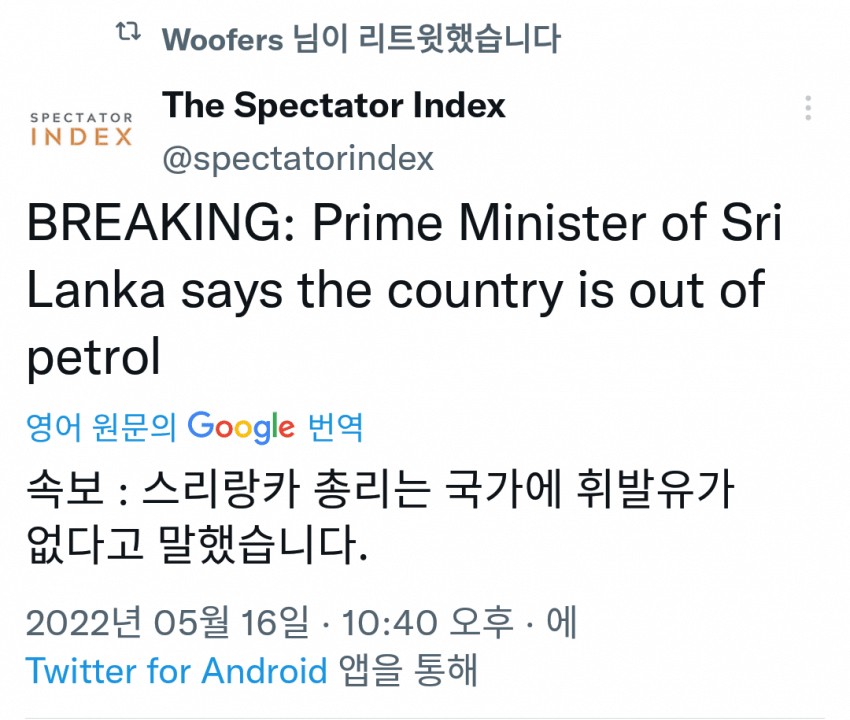Click the word "BREAKING:" in the tweet
850x720 pixels.
(150, 224)
